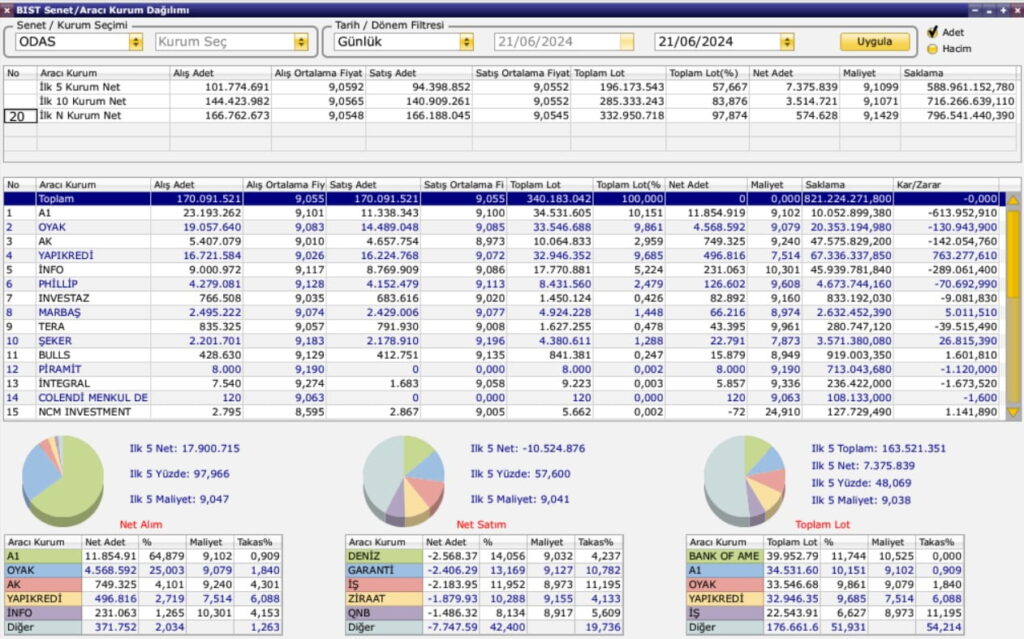
Task: Click the Toplam Lot pie chart
Action: coord(744,480)
